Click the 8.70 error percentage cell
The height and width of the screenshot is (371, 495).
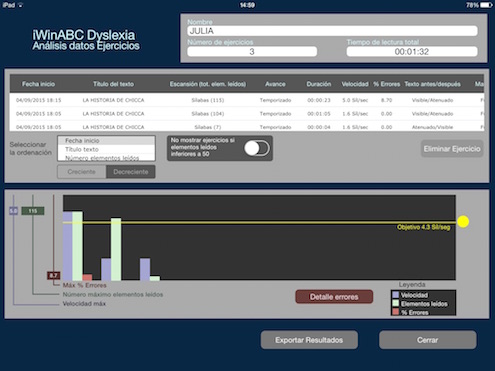click(x=386, y=100)
